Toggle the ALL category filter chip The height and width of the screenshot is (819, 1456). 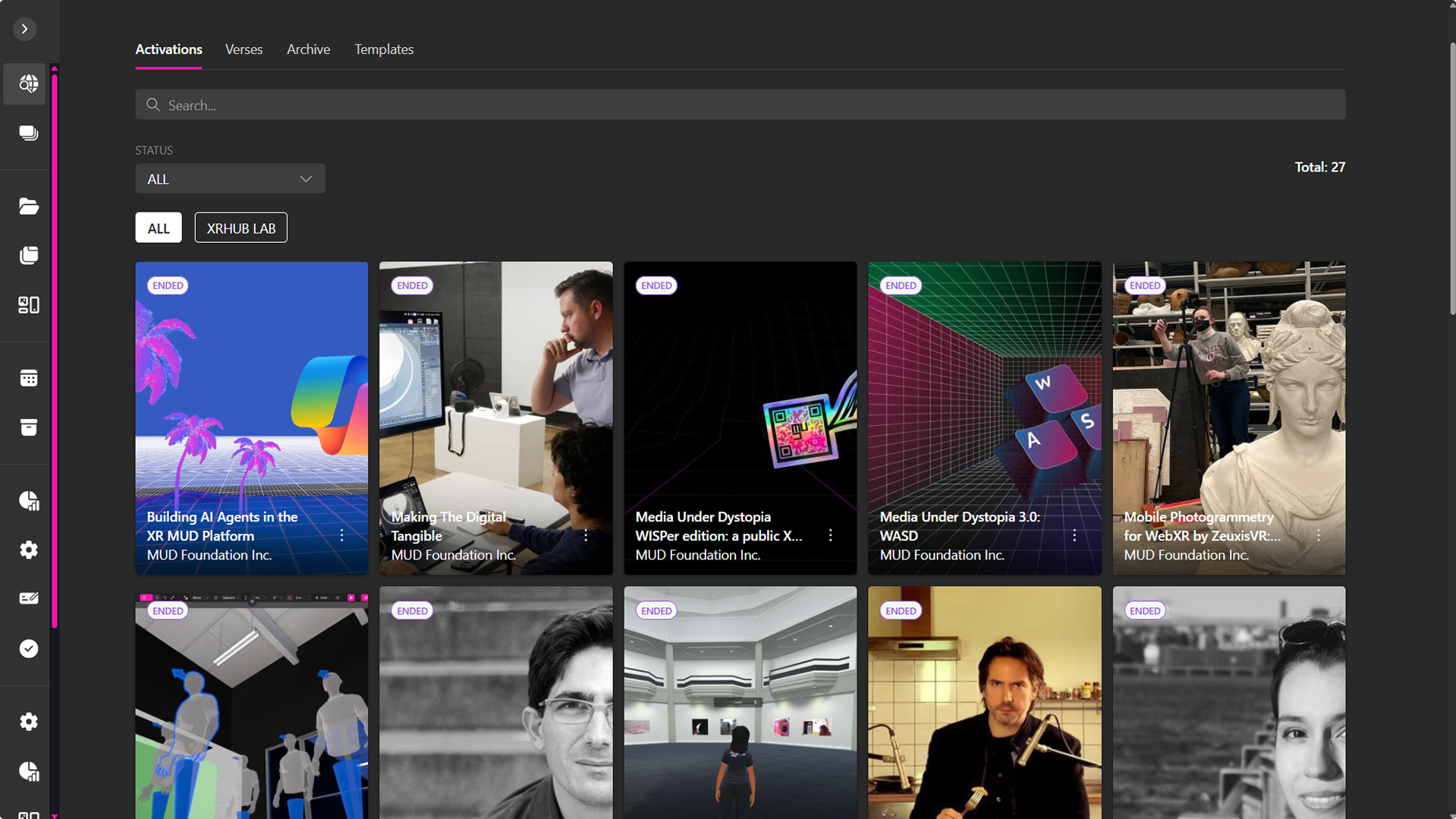tap(158, 228)
